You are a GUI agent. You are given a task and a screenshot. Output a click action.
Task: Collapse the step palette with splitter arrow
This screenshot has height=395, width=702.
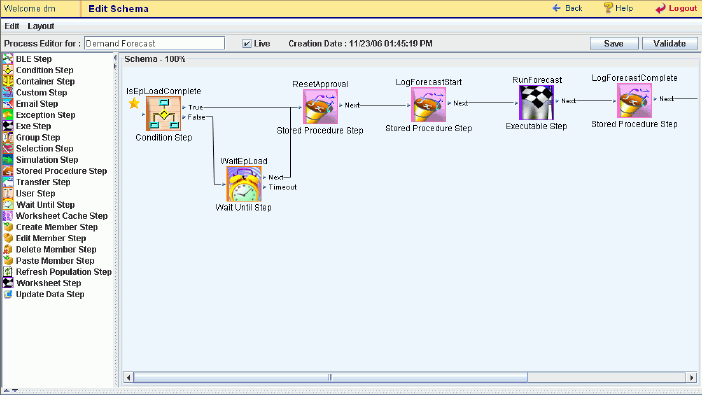click(x=115, y=58)
